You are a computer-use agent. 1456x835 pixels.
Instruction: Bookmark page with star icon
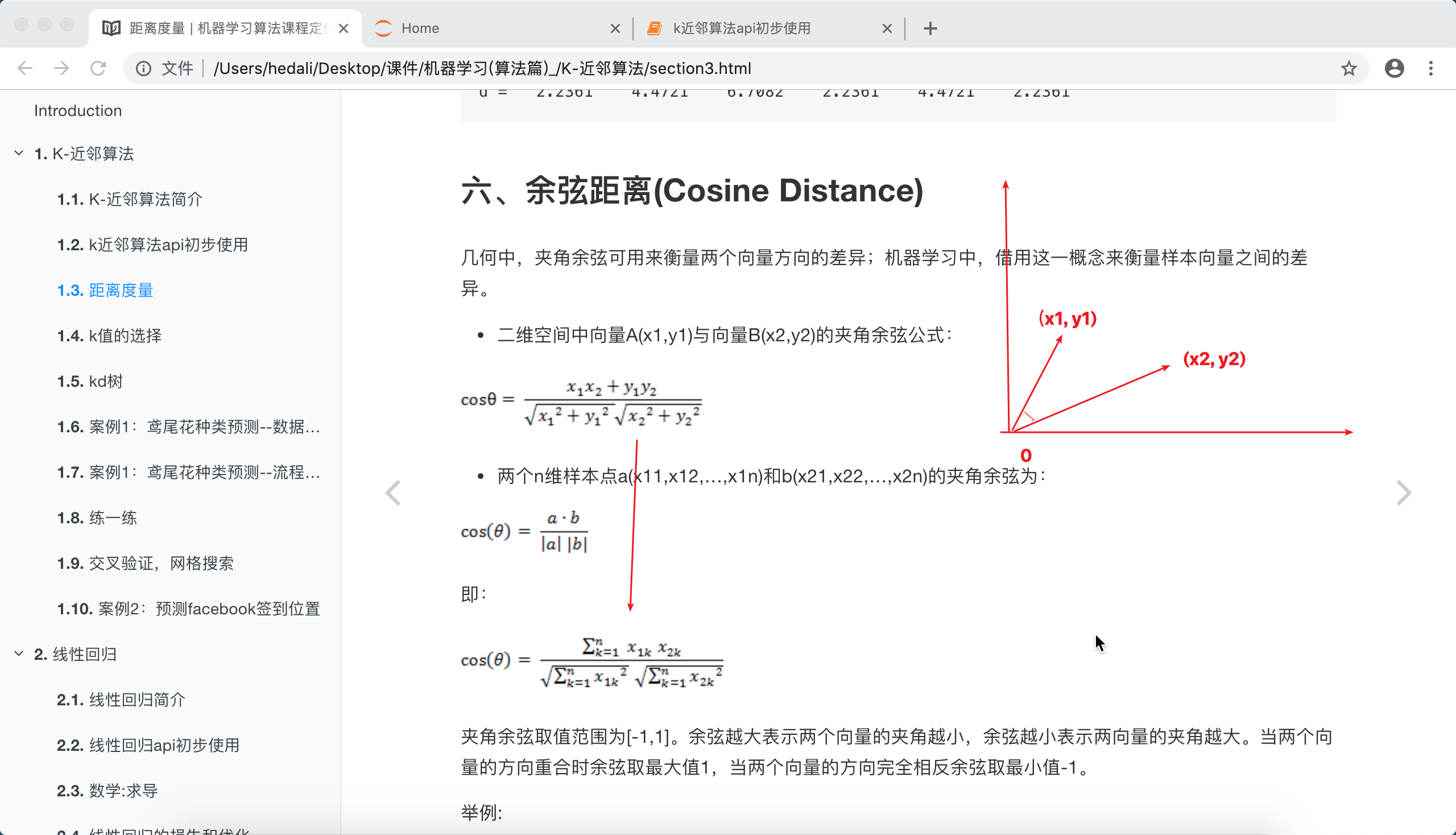click(1349, 68)
